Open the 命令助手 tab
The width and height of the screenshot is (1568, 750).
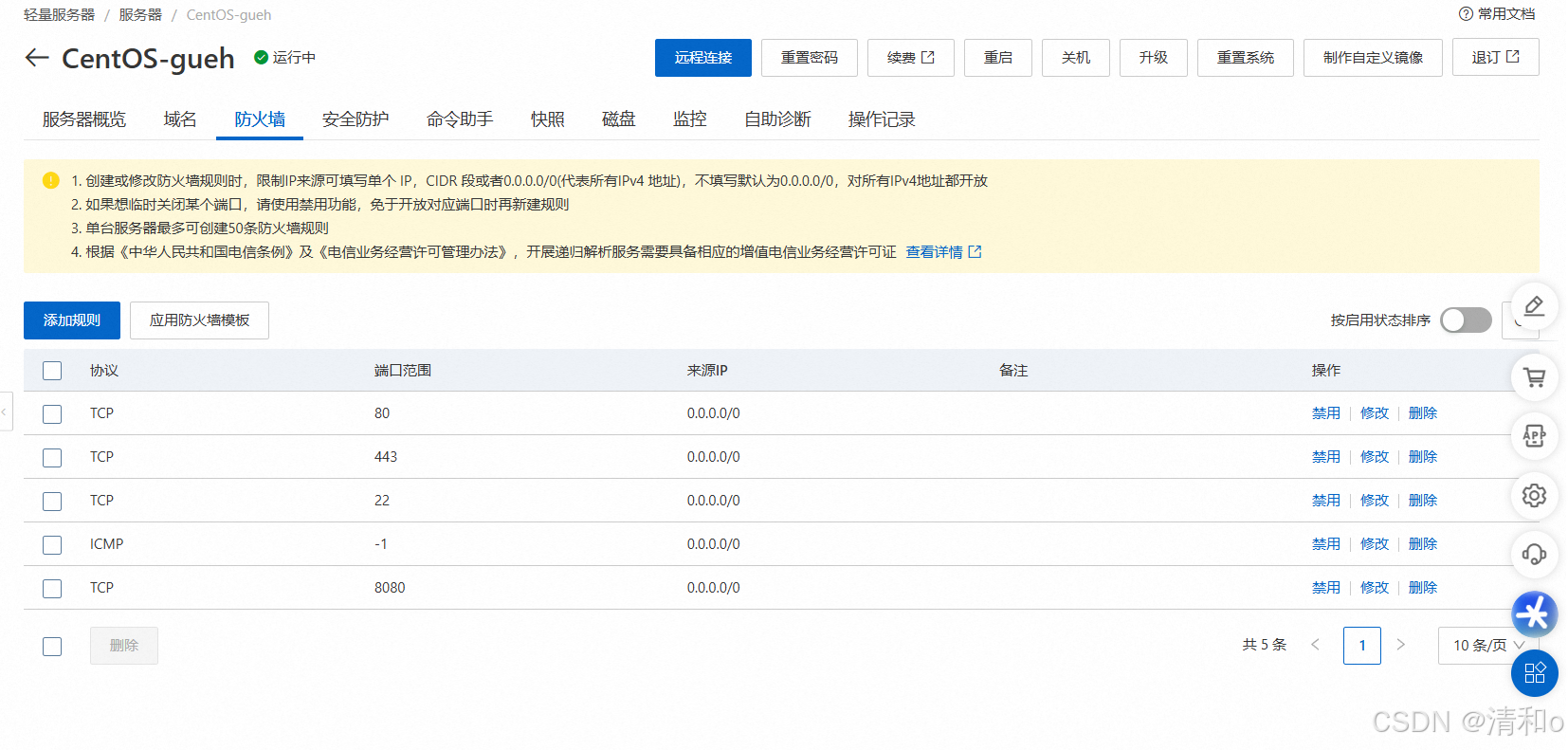click(x=460, y=119)
